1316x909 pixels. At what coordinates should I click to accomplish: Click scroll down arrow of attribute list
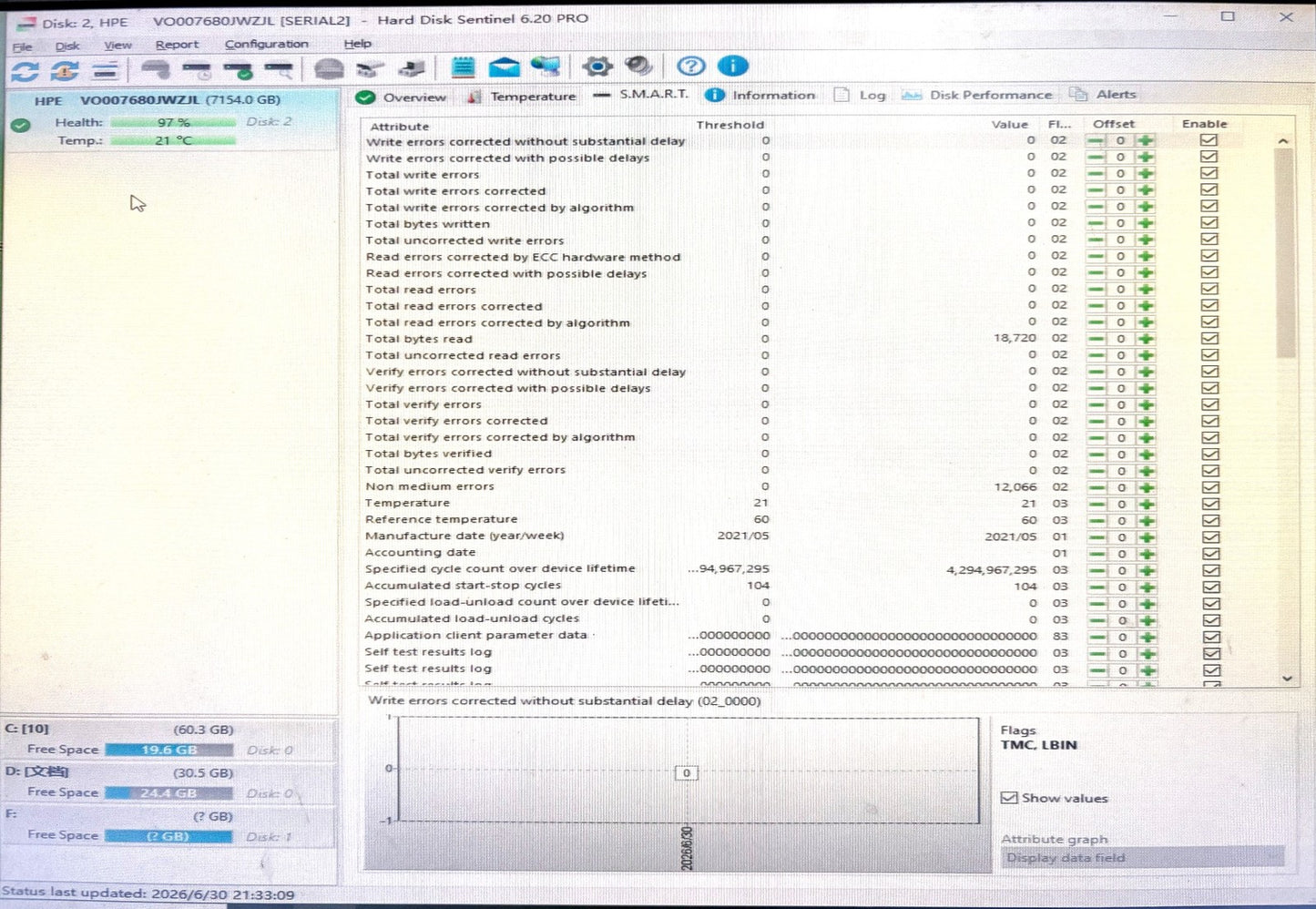(x=1287, y=678)
